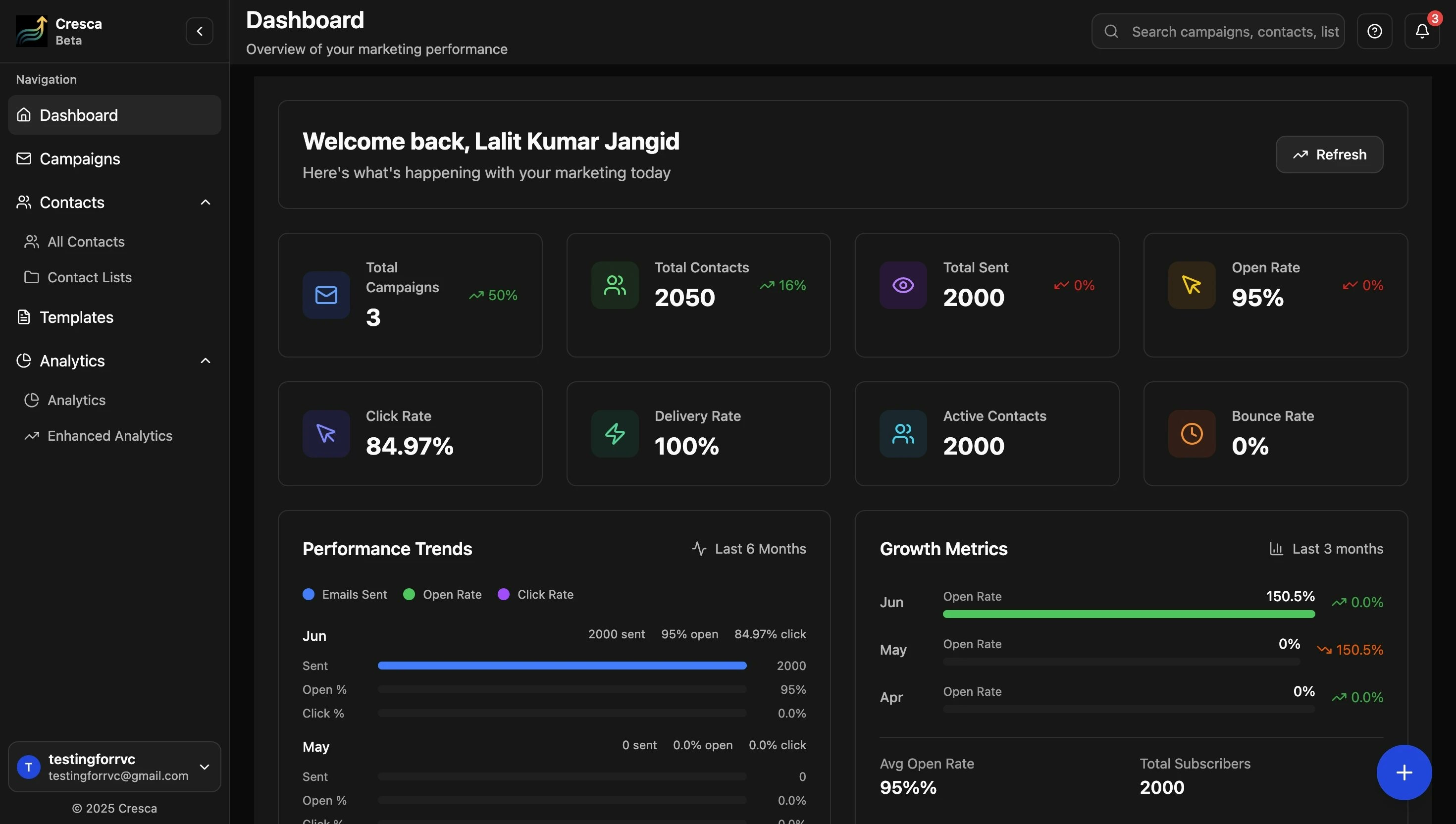Collapse the Contacts section chevron

pyautogui.click(x=206, y=202)
